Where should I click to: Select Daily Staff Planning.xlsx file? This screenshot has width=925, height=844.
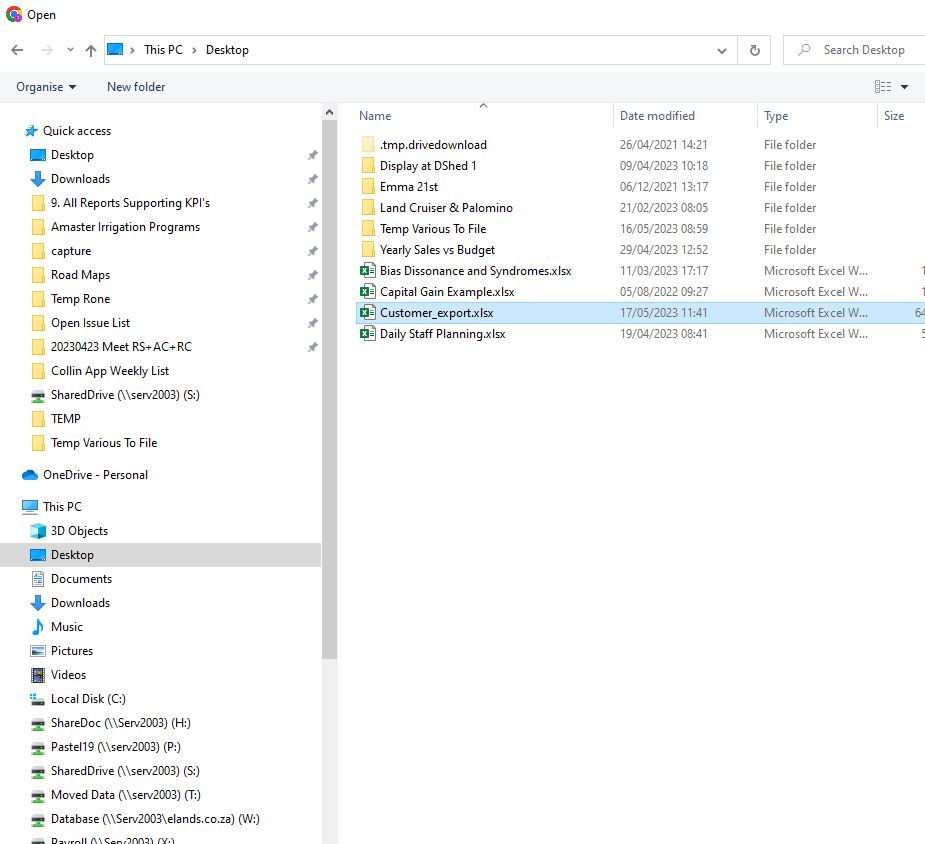pyautogui.click(x=442, y=334)
